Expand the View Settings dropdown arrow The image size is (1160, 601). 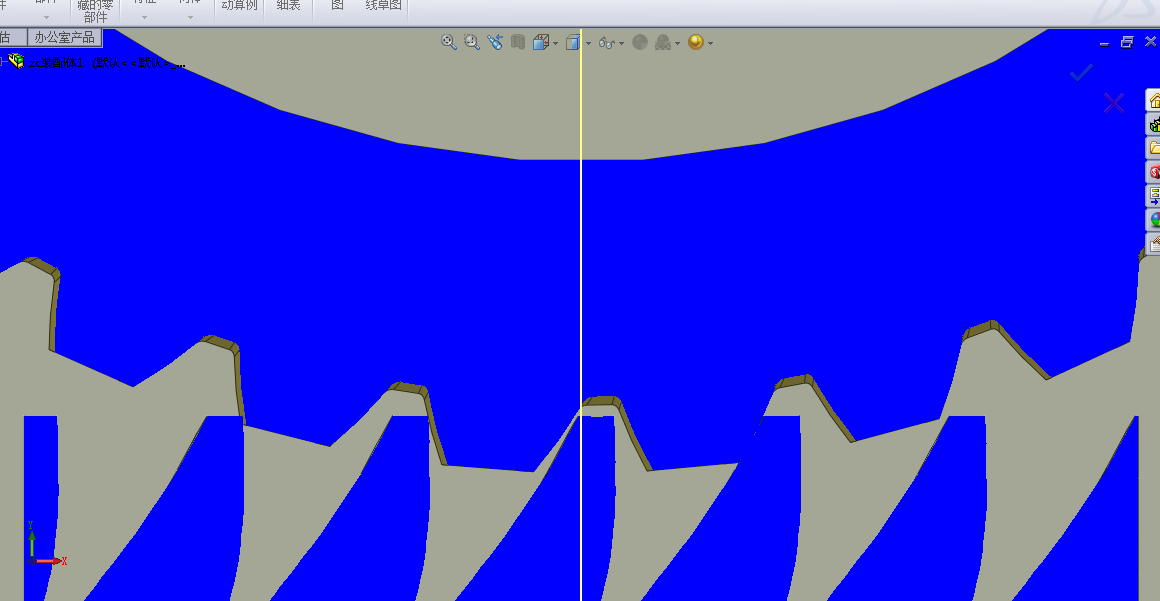pos(710,43)
